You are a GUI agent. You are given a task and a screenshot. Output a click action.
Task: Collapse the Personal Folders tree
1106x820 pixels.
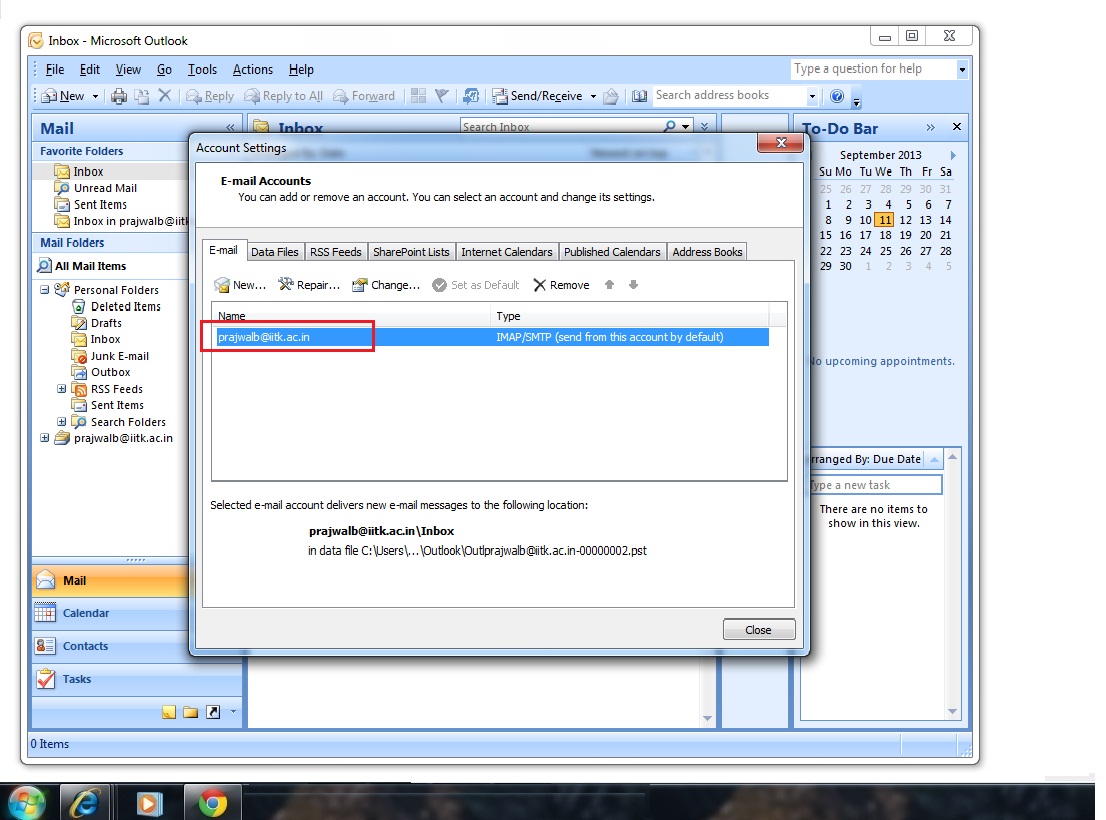44,290
